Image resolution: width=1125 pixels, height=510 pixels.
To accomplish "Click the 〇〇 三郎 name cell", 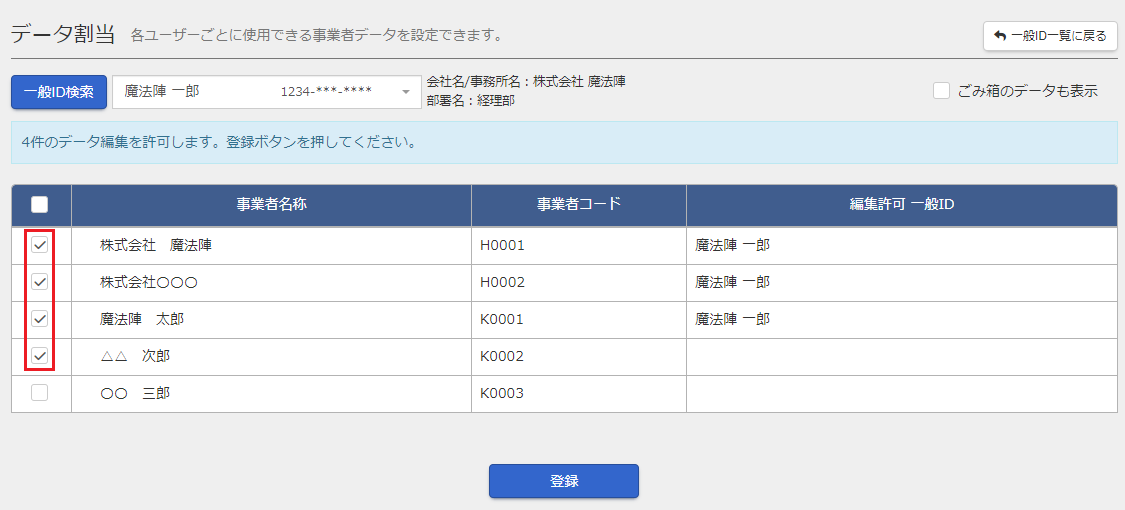I will [x=272, y=393].
